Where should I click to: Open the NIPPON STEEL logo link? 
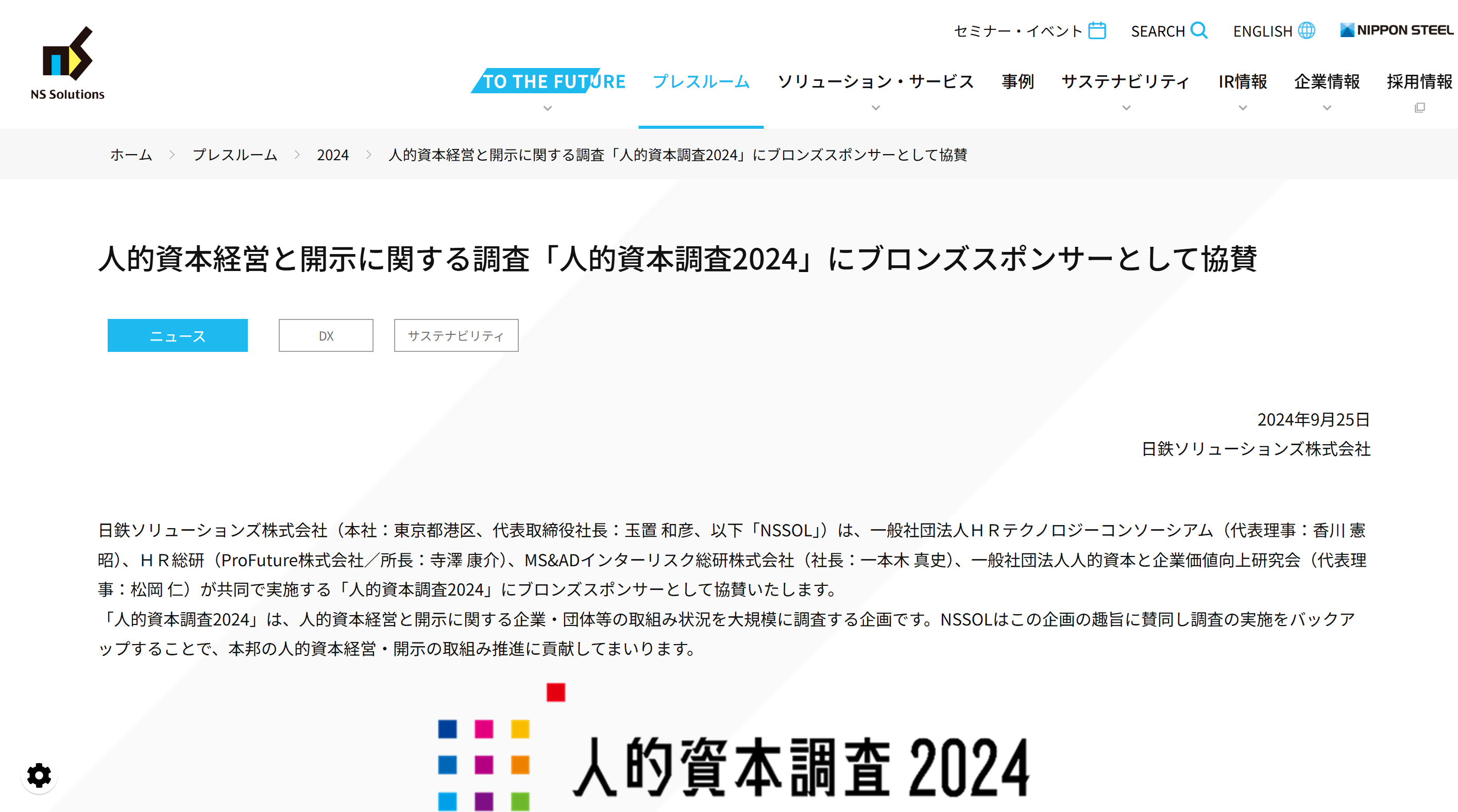(x=1396, y=30)
